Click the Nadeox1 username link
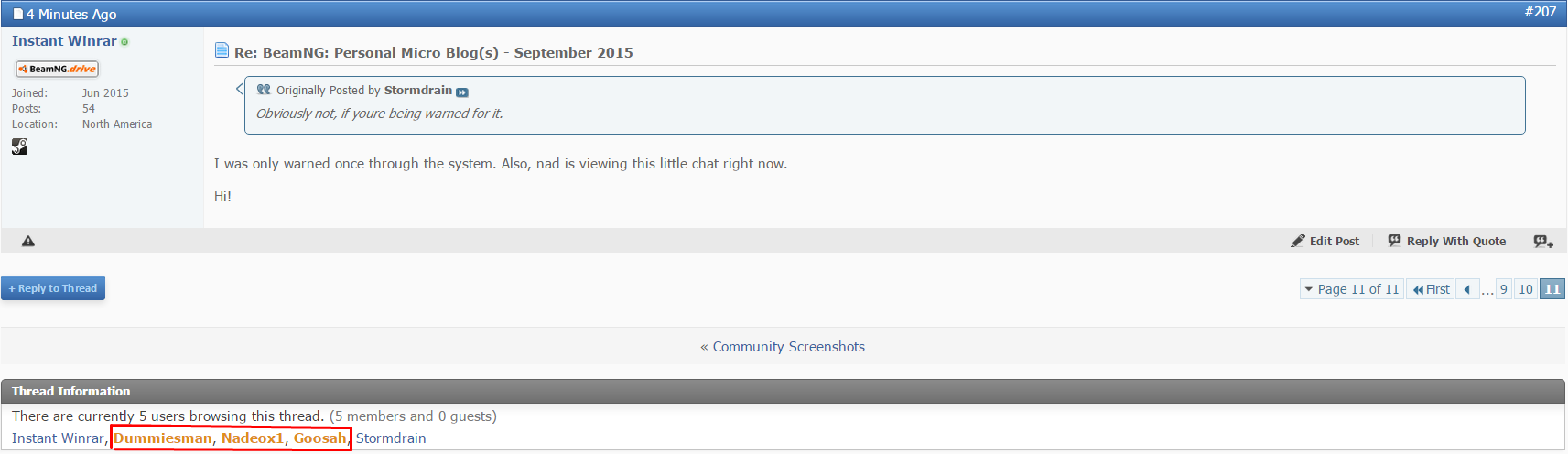The width and height of the screenshot is (1568, 454). [253, 438]
